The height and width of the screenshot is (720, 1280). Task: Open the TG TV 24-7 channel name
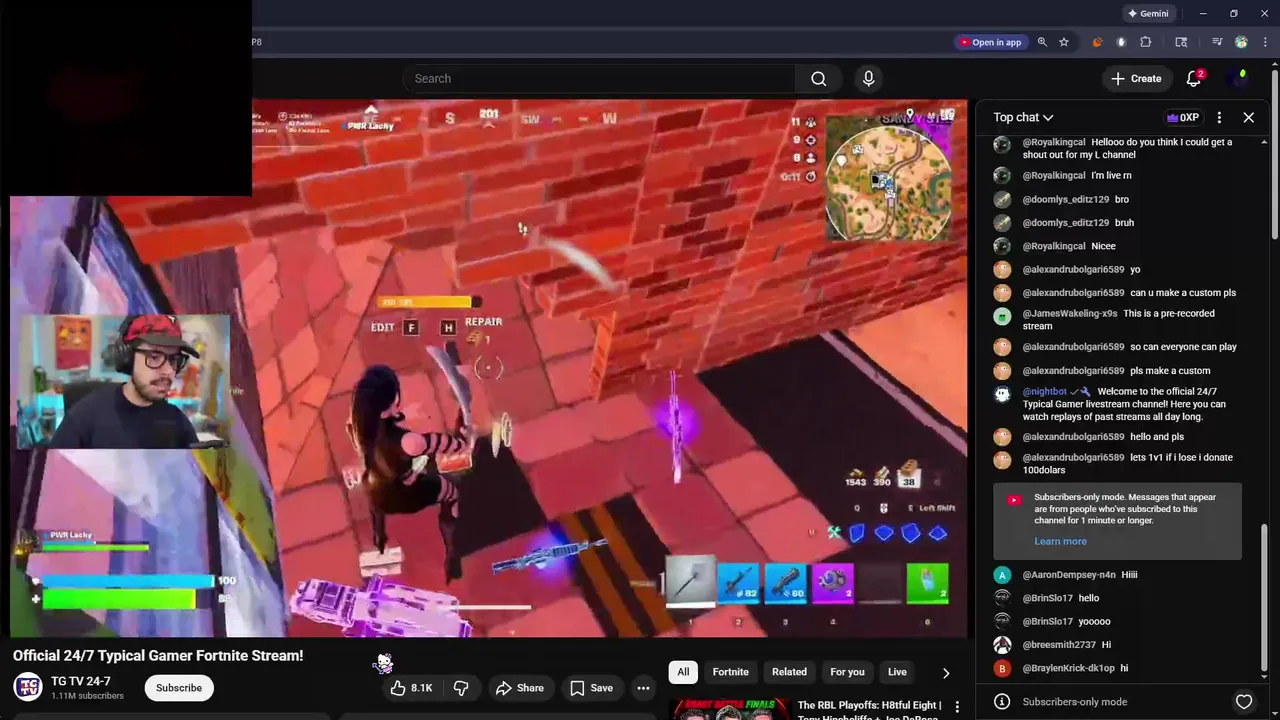(x=81, y=681)
